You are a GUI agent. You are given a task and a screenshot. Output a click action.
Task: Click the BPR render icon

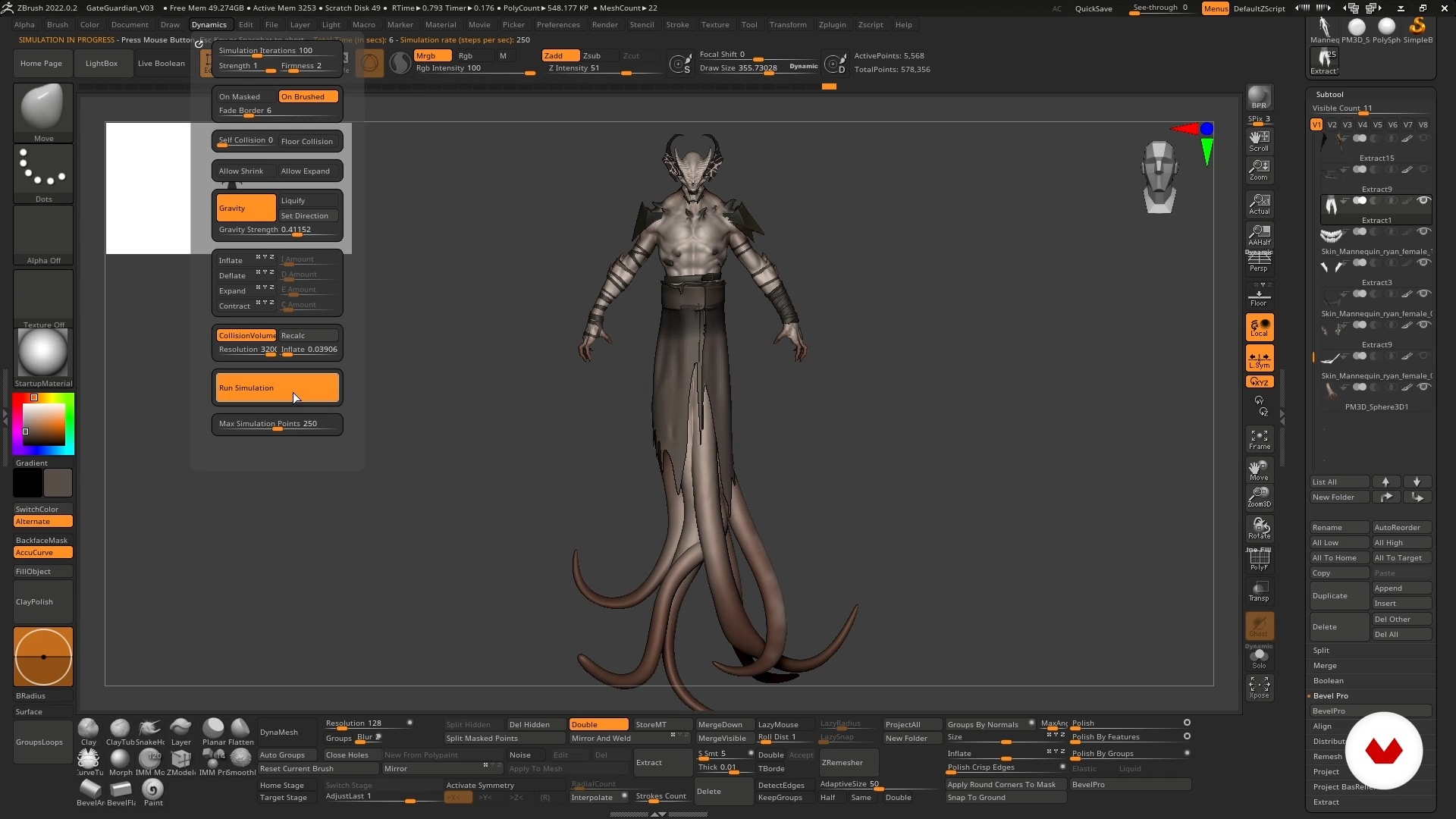(1259, 98)
